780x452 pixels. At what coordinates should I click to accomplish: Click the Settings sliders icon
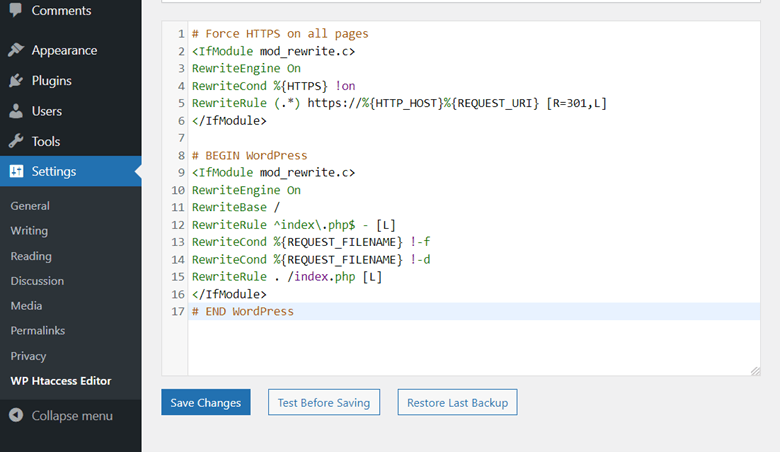[x=16, y=171]
